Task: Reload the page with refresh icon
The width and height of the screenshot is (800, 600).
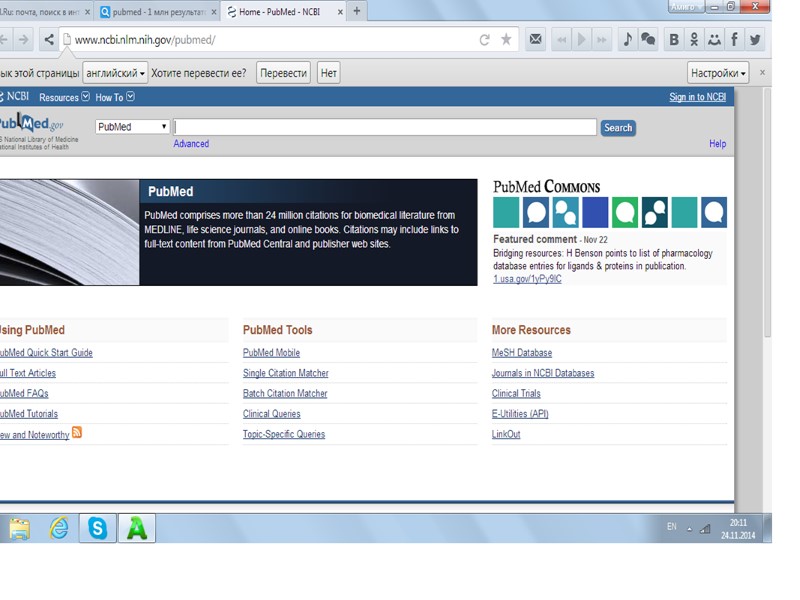Action: click(485, 40)
